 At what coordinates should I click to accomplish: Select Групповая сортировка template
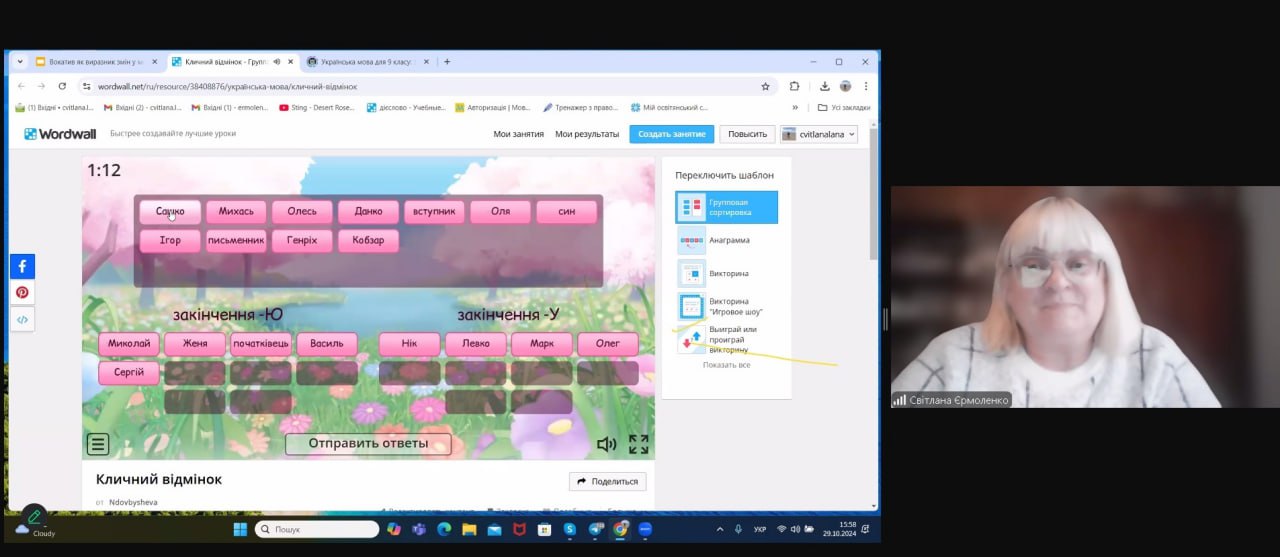726,207
